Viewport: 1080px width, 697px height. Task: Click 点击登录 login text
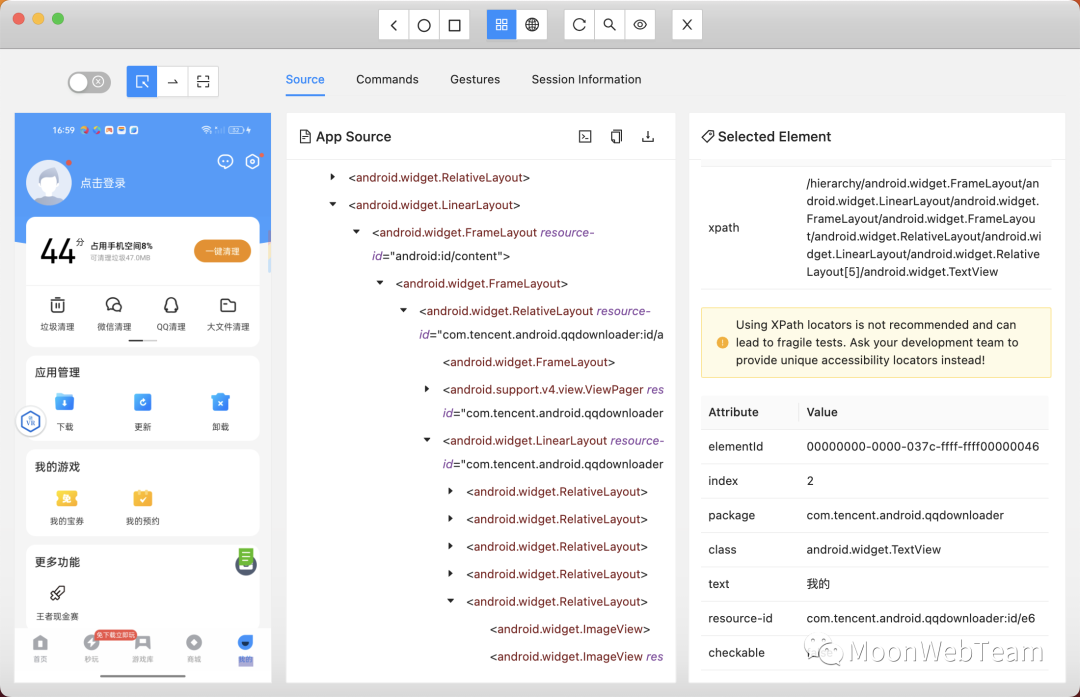[103, 183]
